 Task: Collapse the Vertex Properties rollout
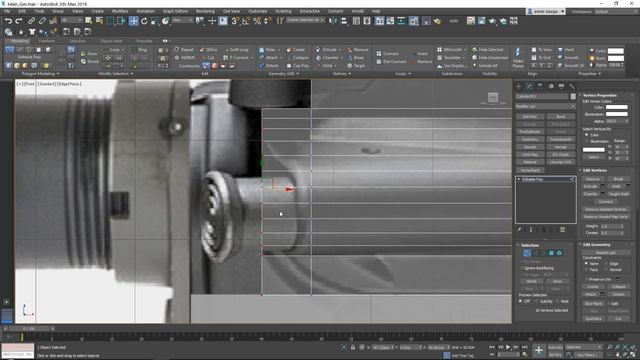click(580, 95)
